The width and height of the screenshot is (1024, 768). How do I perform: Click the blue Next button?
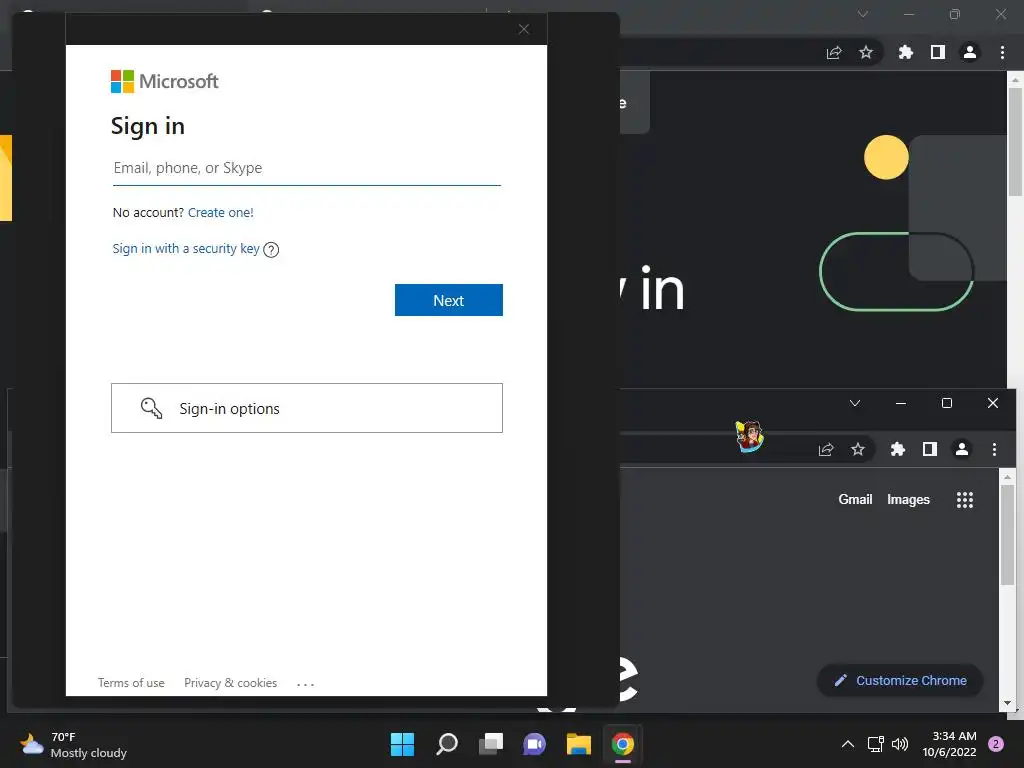coord(449,300)
